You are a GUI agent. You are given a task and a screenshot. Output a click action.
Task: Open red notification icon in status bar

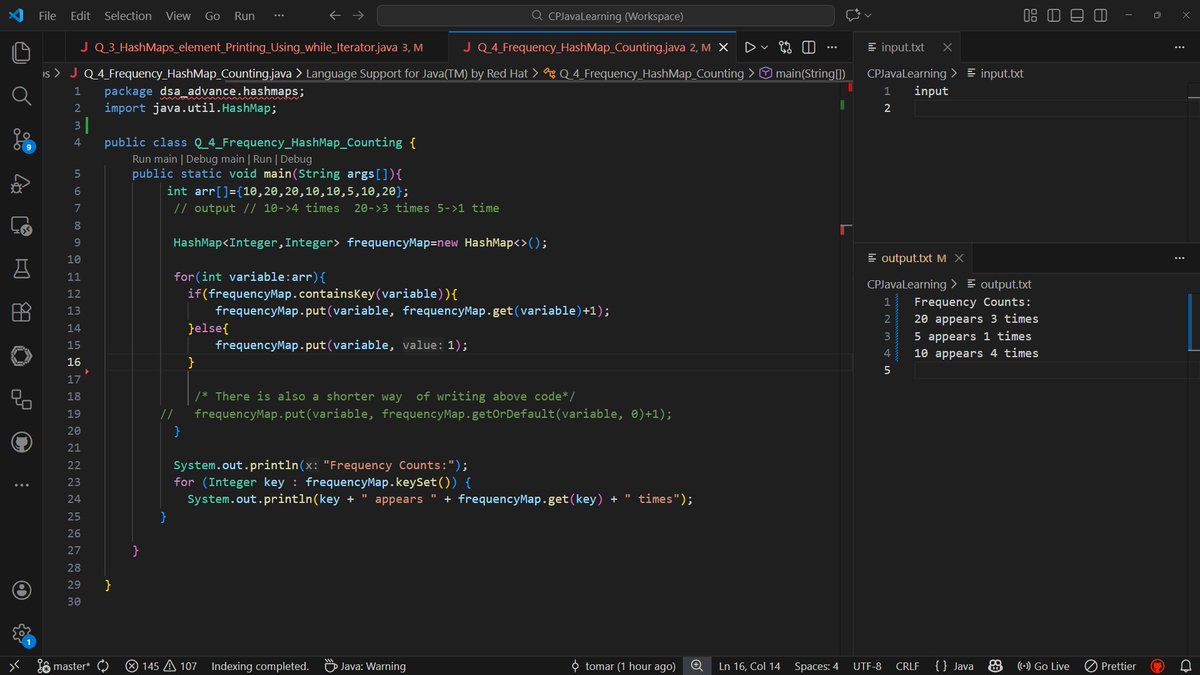tap(1158, 666)
